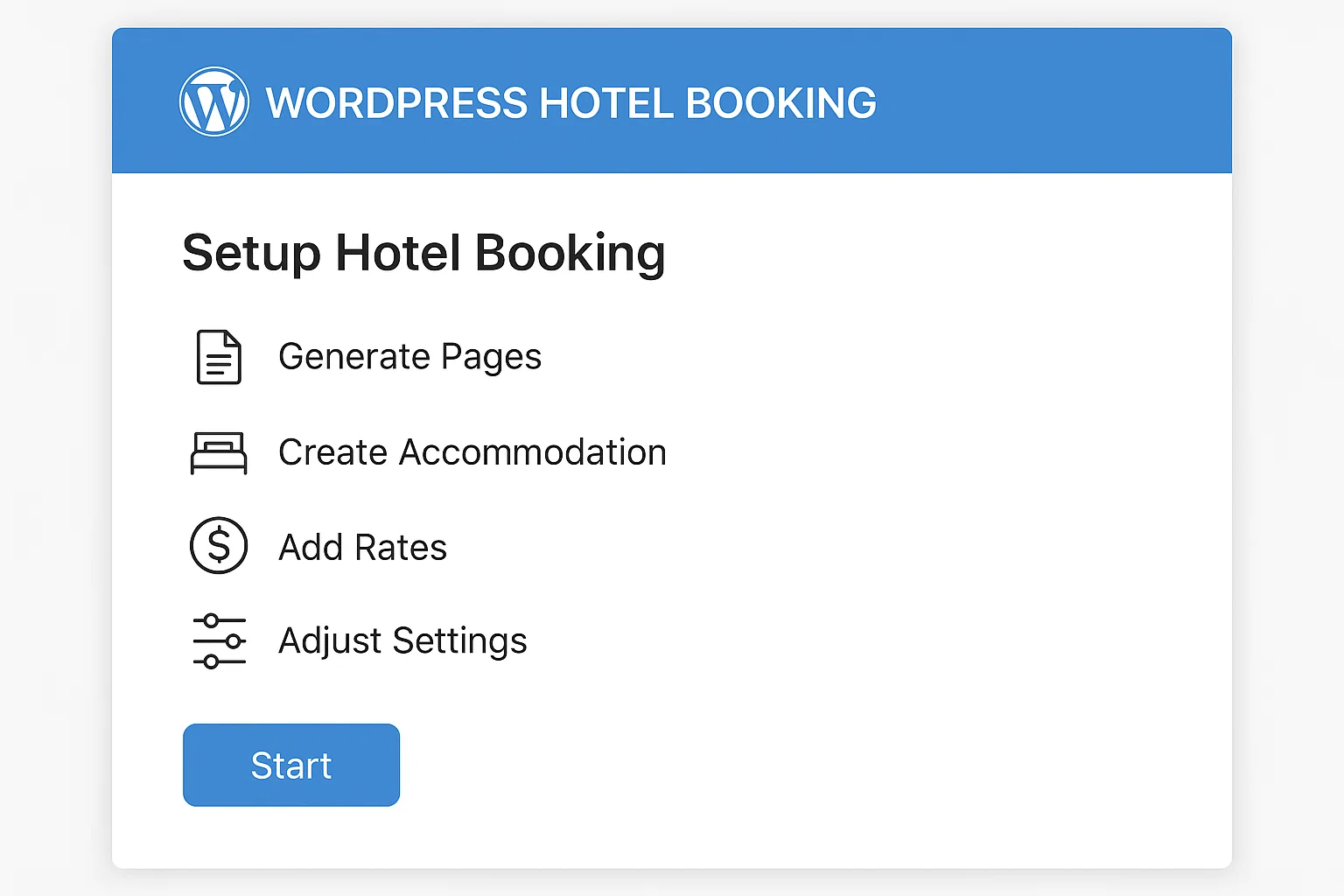This screenshot has height=896, width=1344.
Task: Click the word HOTEL in blue header
Action: tap(606, 103)
